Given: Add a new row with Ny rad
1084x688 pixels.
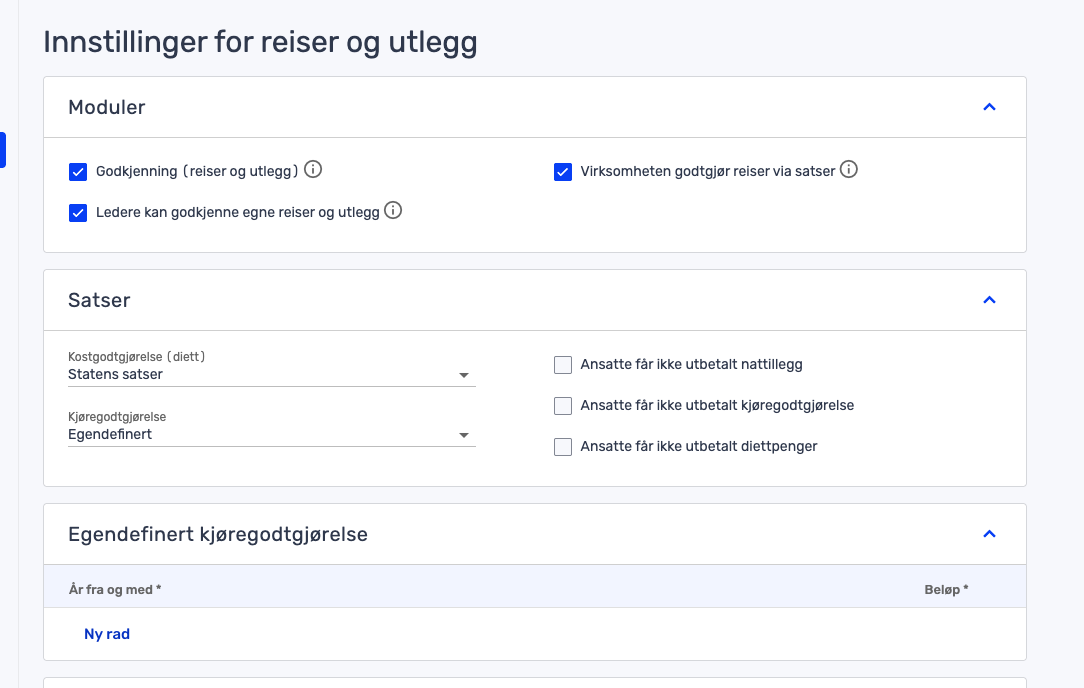Looking at the screenshot, I should point(107,634).
